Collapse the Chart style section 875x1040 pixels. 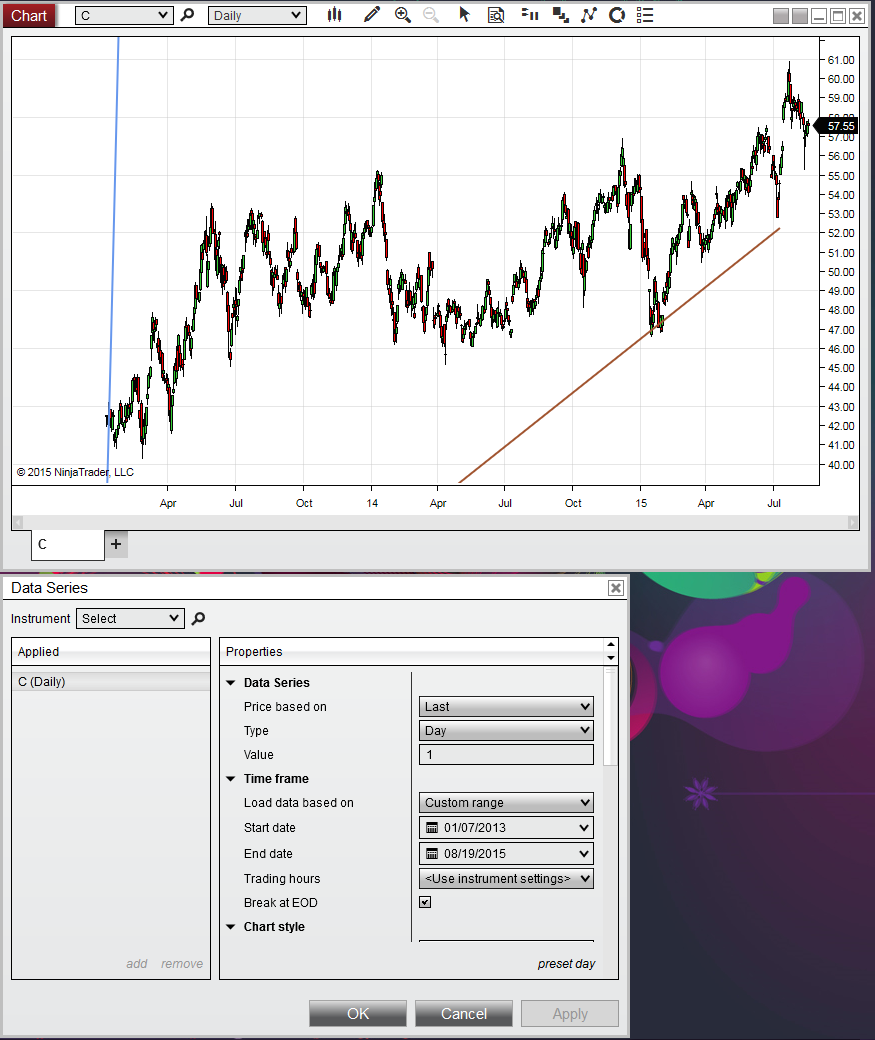coord(231,927)
